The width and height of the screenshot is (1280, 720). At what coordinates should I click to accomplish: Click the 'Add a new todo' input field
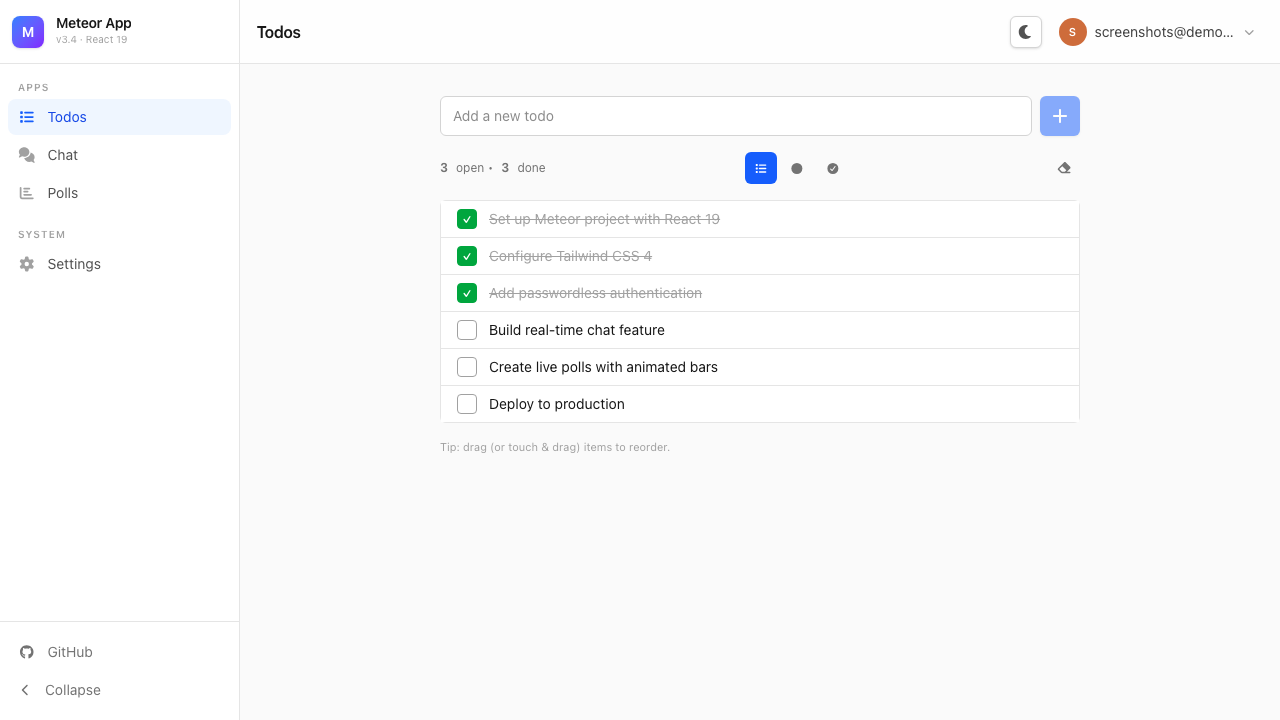(736, 116)
